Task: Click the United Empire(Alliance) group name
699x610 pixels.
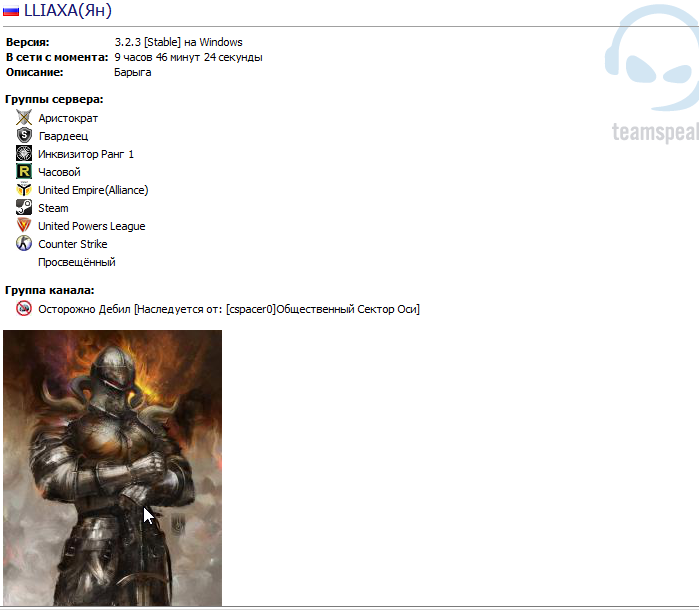Action: 93,190
